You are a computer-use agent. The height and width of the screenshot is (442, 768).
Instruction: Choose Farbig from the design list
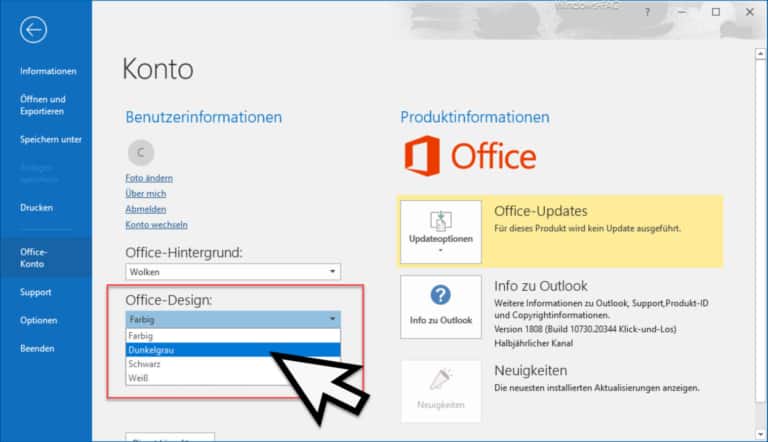point(233,336)
